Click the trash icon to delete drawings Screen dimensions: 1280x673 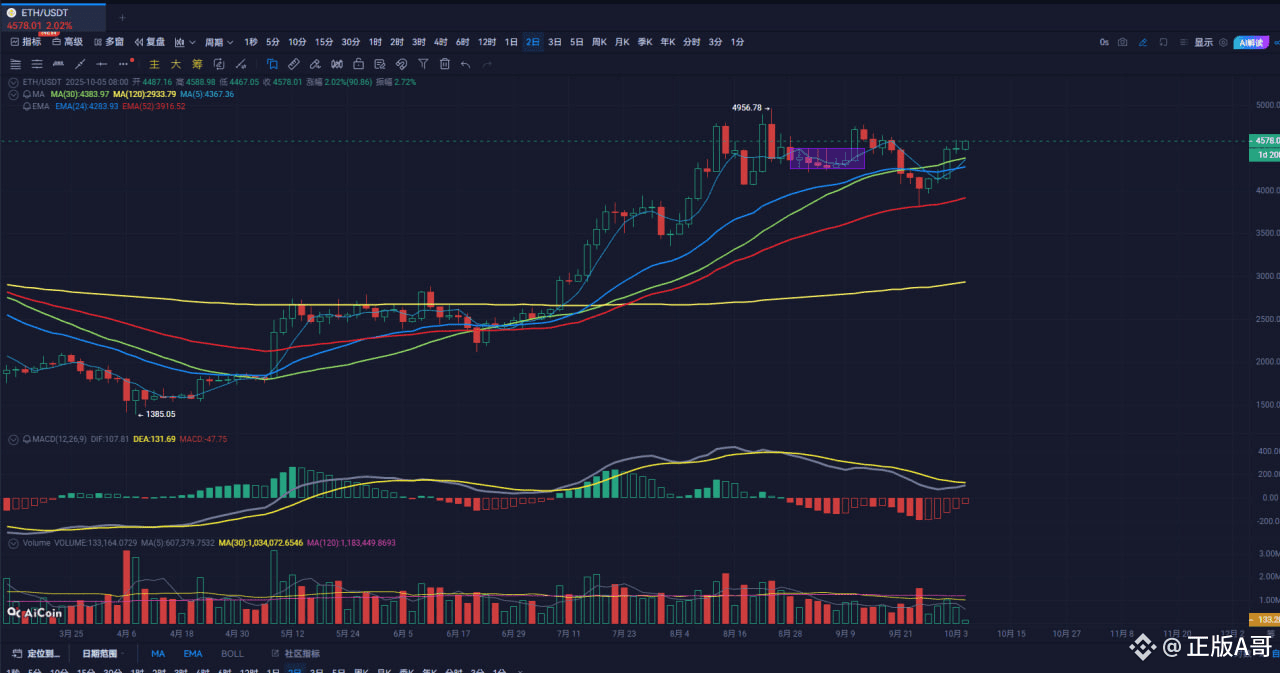pyautogui.click(x=445, y=64)
